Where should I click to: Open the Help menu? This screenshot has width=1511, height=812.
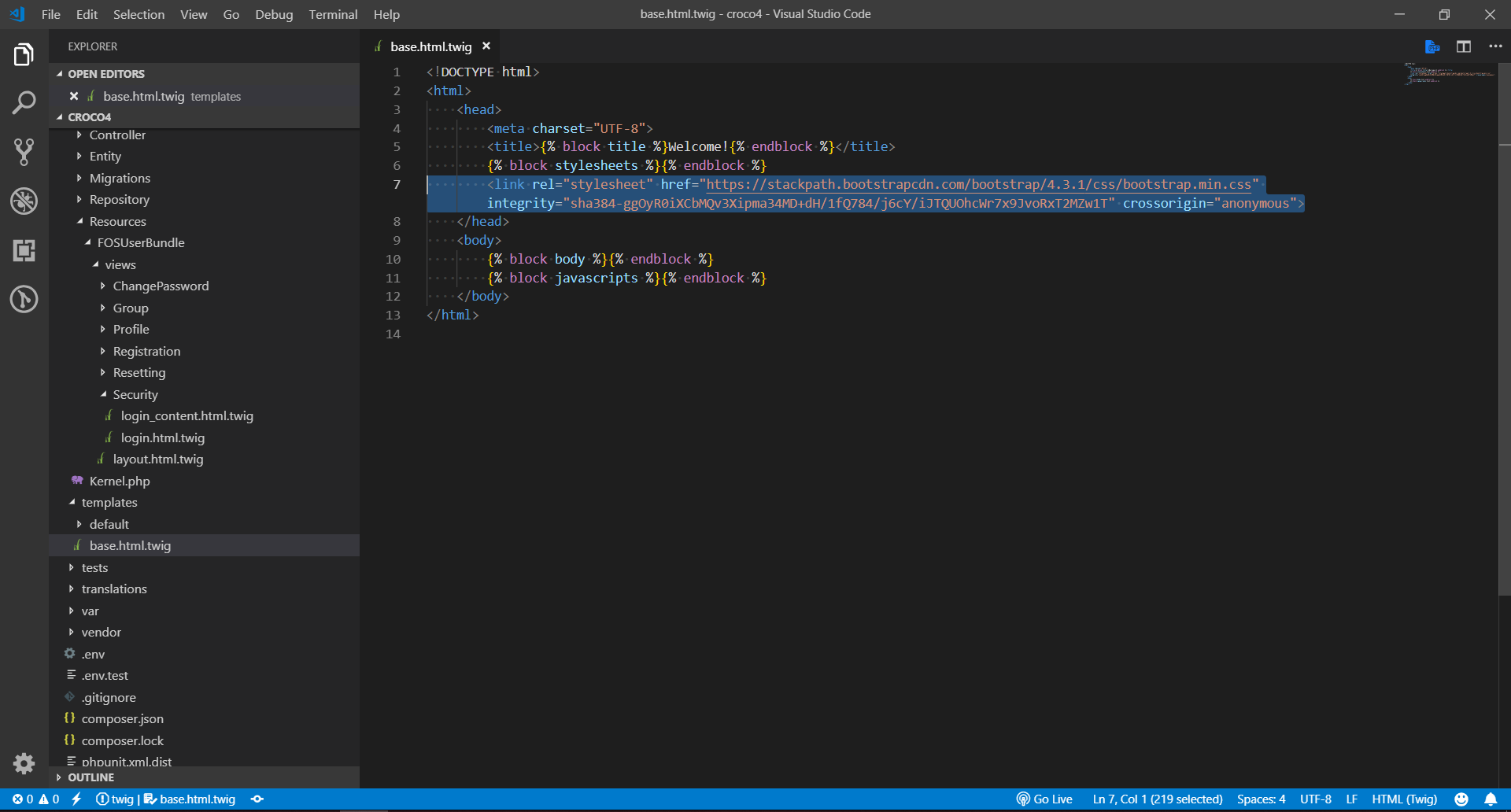point(386,14)
